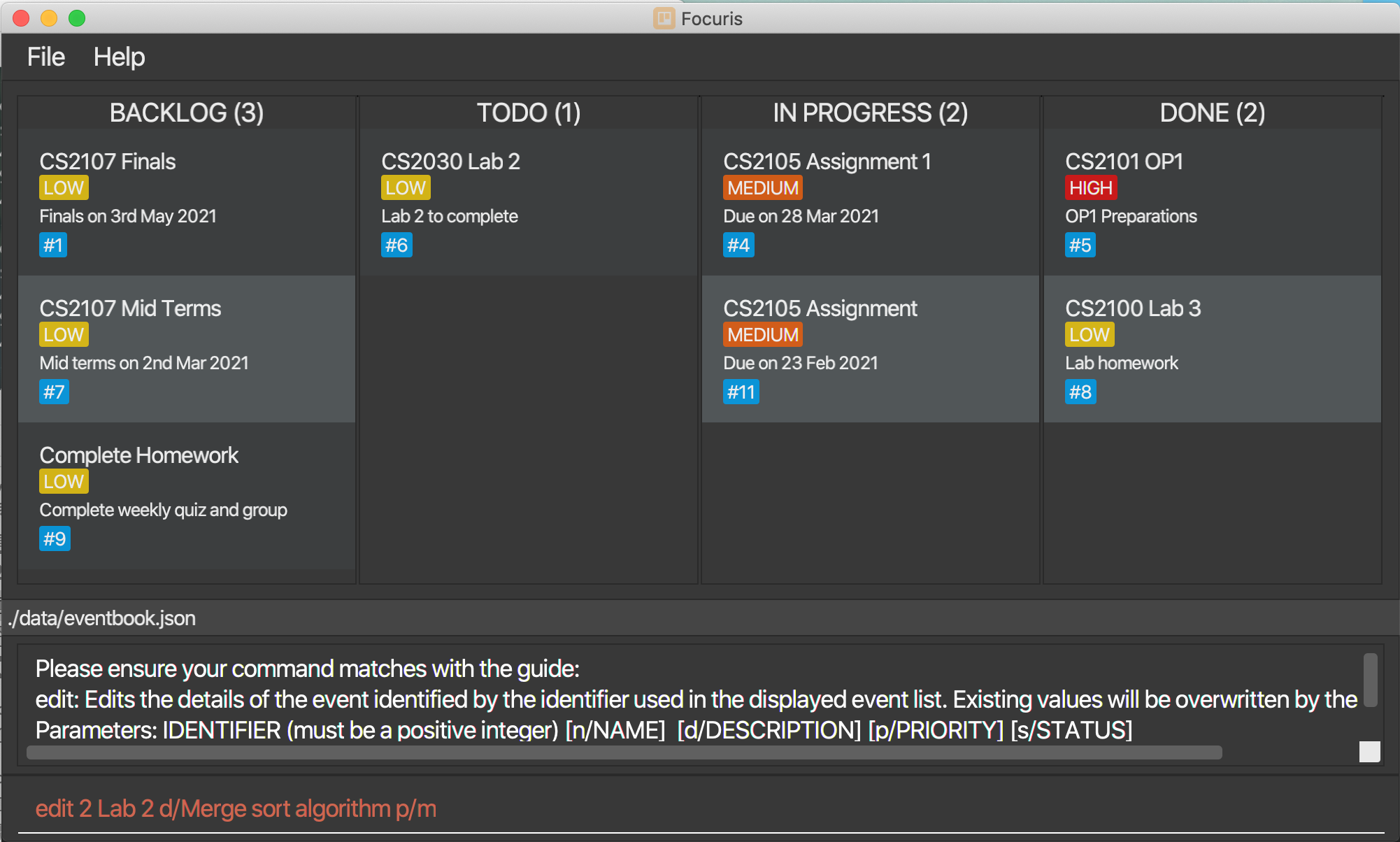Open the Help menu
Image resolution: width=1400 pixels, height=842 pixels.
119,57
